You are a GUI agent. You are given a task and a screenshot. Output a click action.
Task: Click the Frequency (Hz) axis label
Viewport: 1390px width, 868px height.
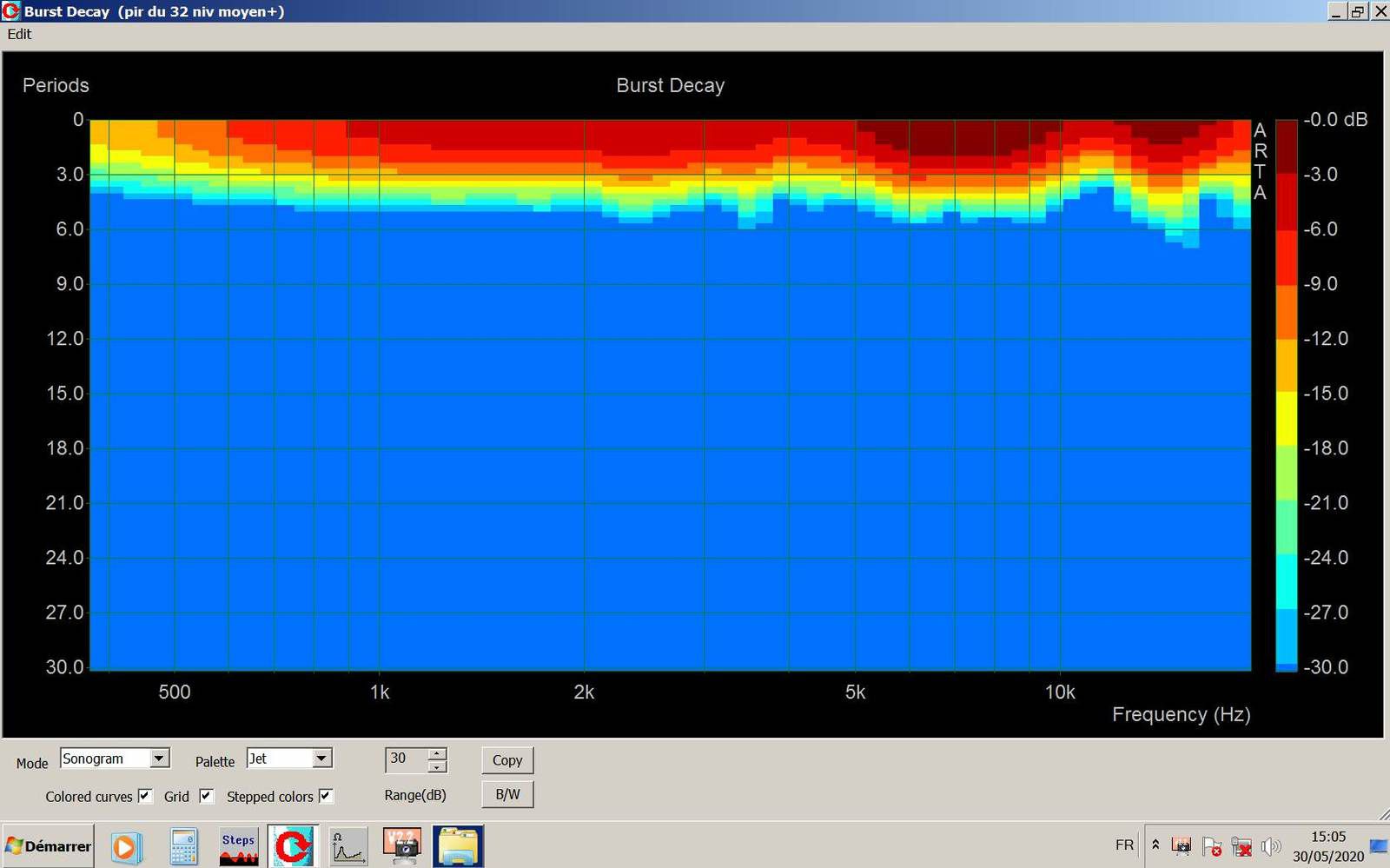[1181, 714]
